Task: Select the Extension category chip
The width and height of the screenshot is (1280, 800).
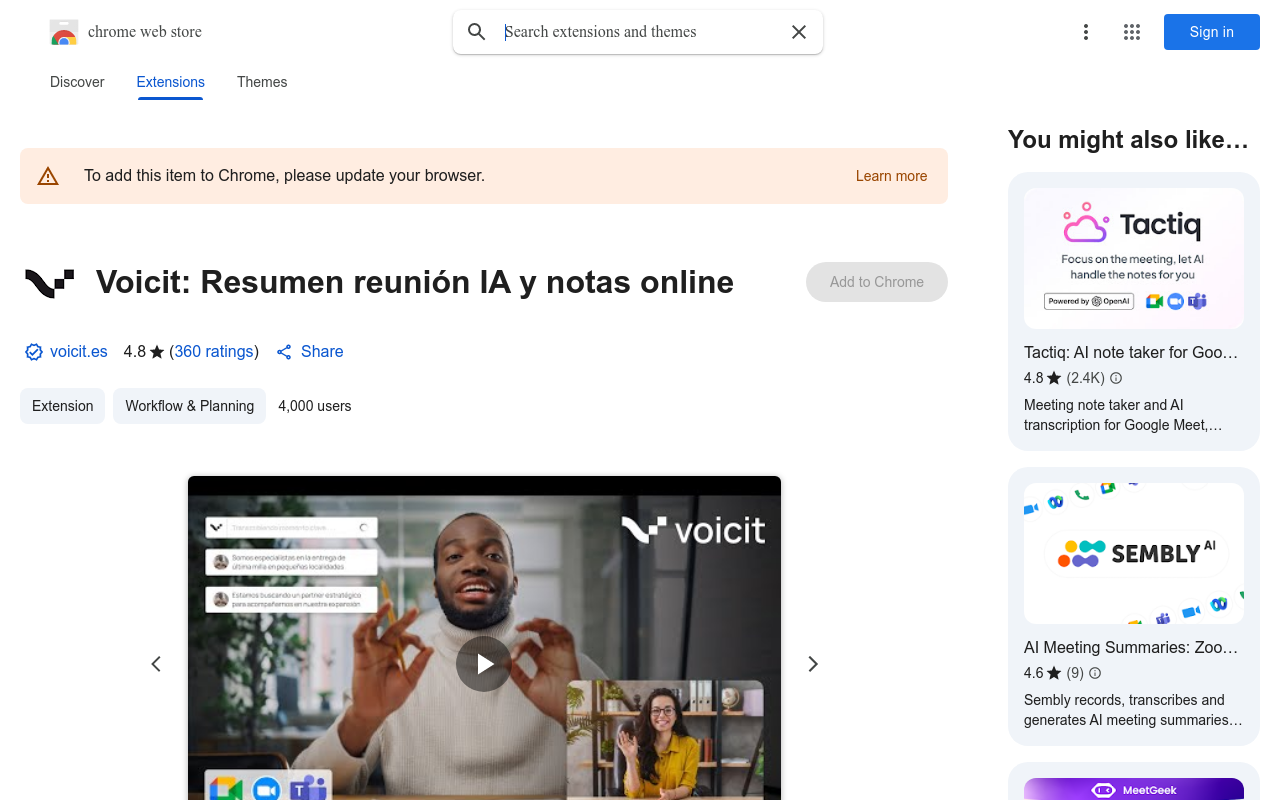Action: pyautogui.click(x=63, y=406)
